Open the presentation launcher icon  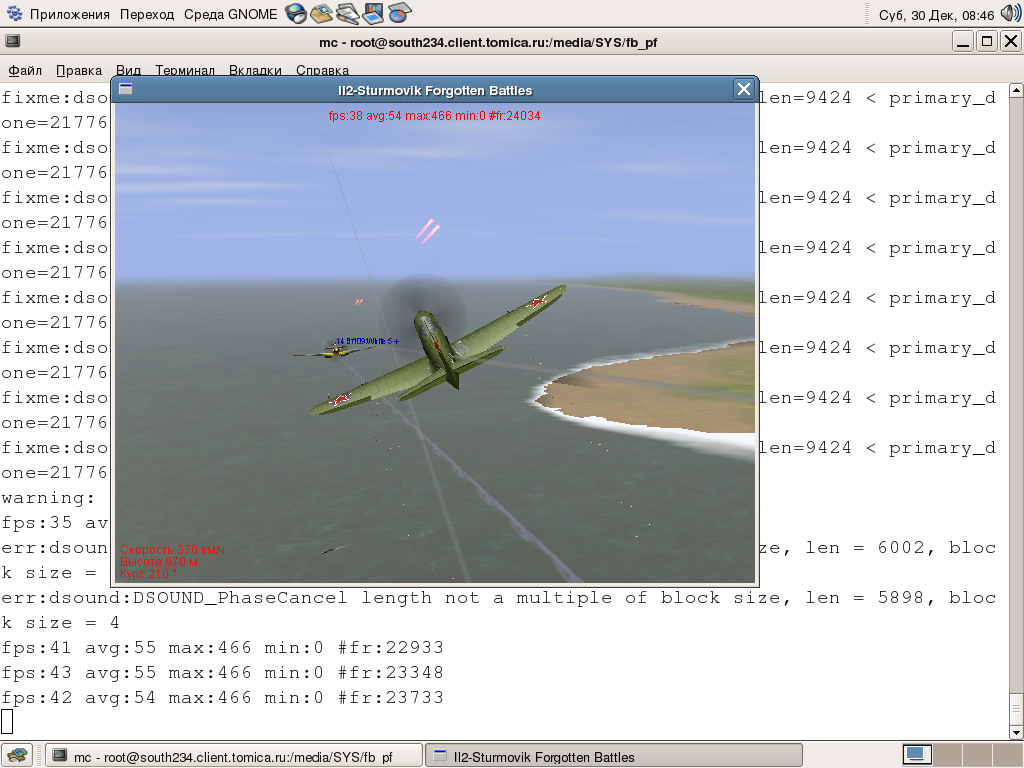(x=373, y=14)
